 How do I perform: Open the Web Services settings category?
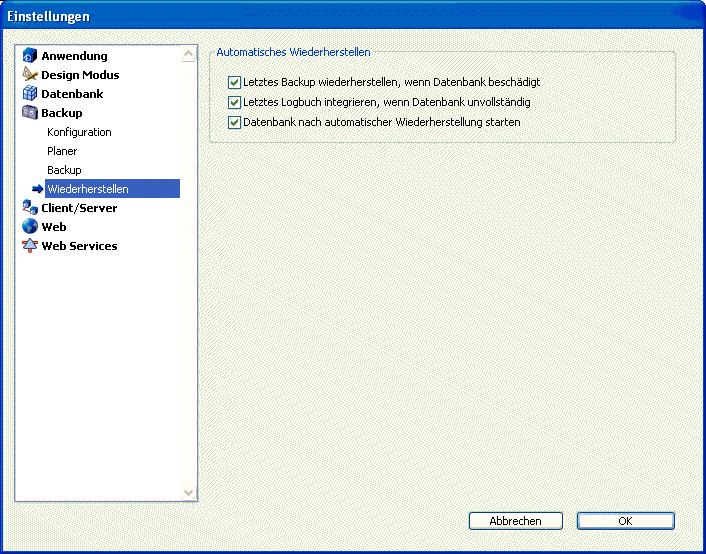pos(79,246)
